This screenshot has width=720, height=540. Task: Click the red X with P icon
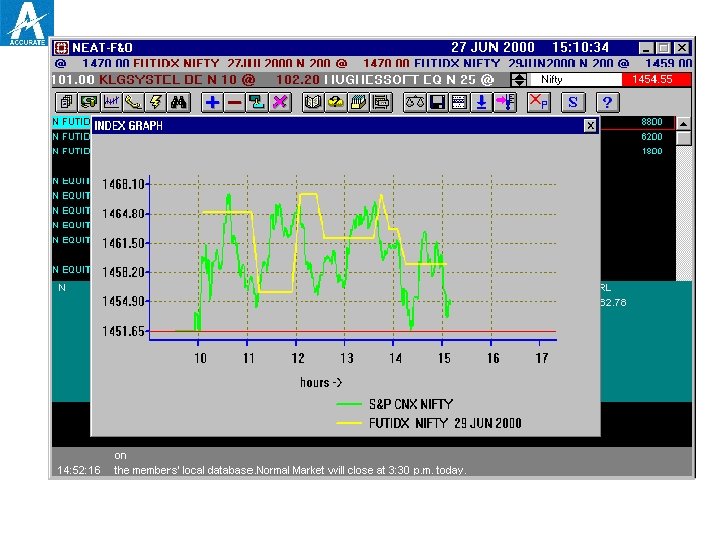[539, 102]
